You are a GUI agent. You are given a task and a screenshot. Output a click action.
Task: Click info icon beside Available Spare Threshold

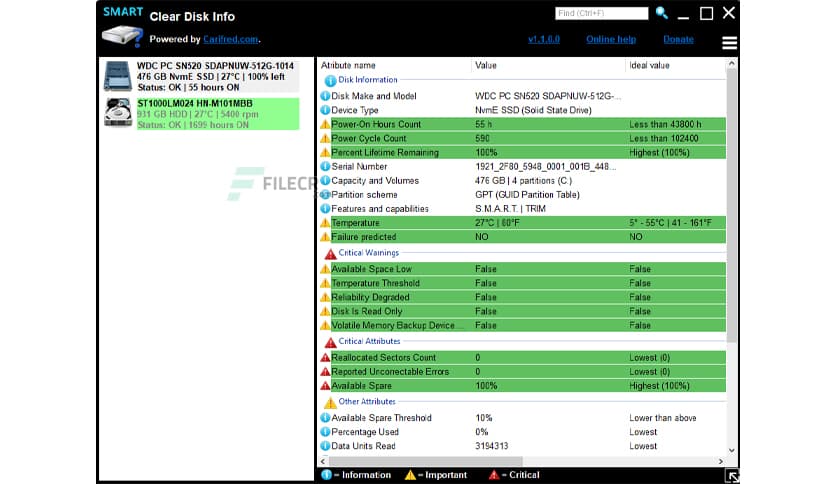click(x=325, y=418)
